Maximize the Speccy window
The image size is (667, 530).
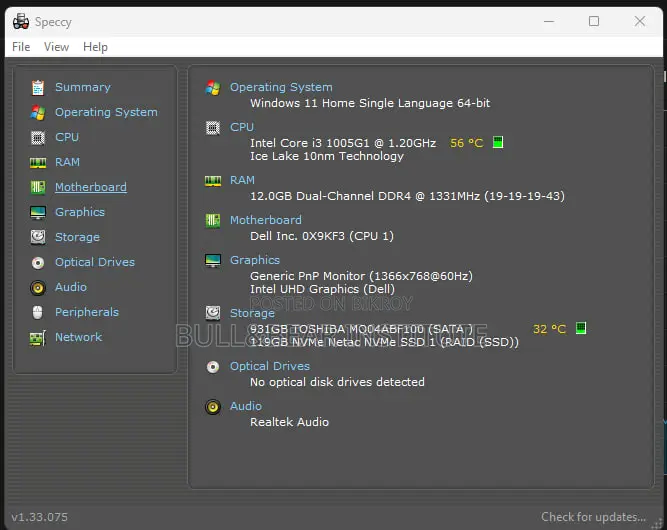(x=594, y=21)
